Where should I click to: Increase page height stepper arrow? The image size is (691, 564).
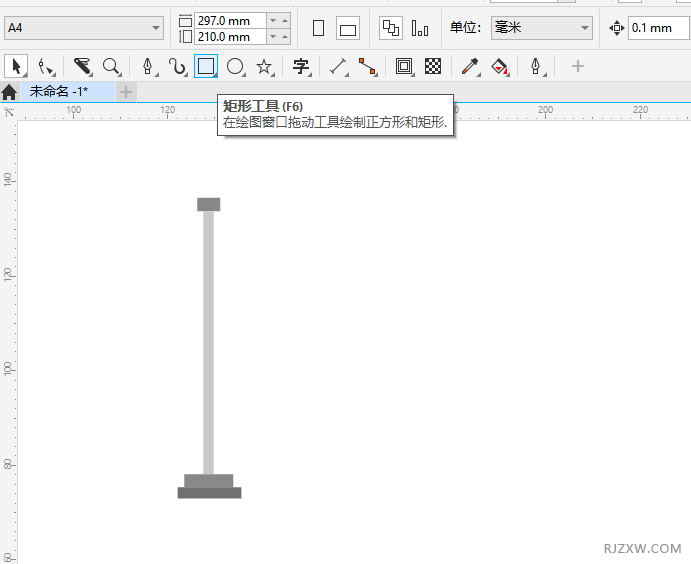(x=285, y=37)
